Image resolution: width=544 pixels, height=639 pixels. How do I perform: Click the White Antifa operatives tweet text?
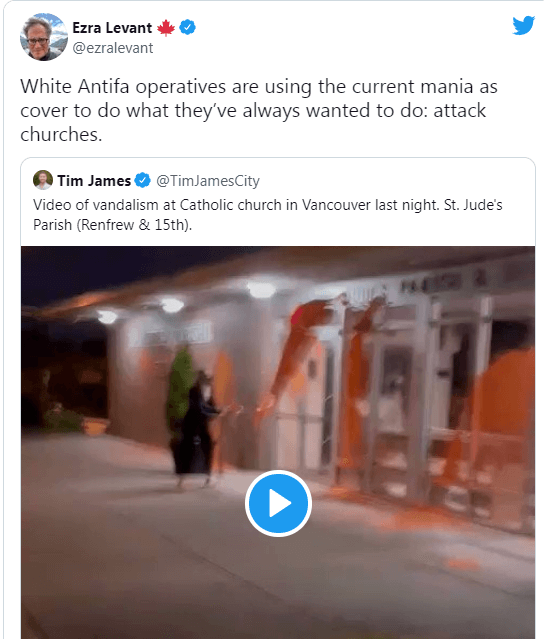coord(259,110)
